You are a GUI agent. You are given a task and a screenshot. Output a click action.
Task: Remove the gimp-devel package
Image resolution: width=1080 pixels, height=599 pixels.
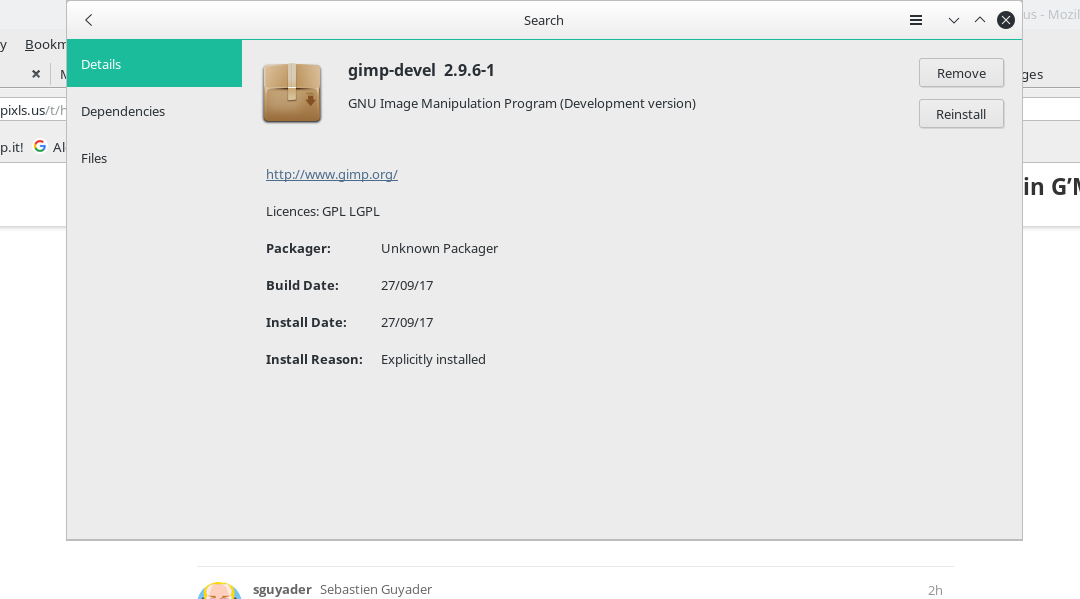tap(961, 73)
